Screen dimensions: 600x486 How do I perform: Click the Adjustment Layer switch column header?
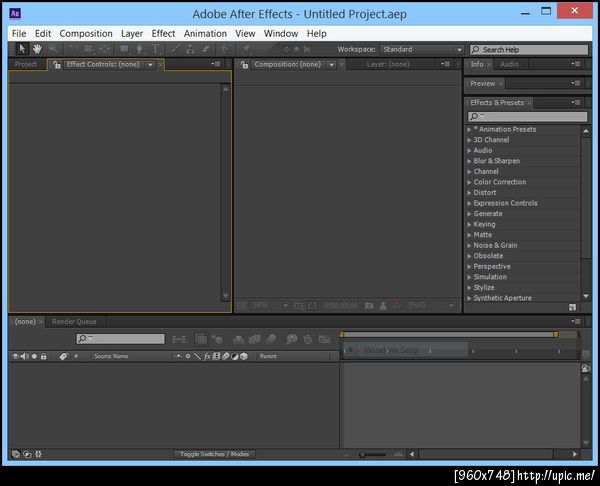click(235, 356)
